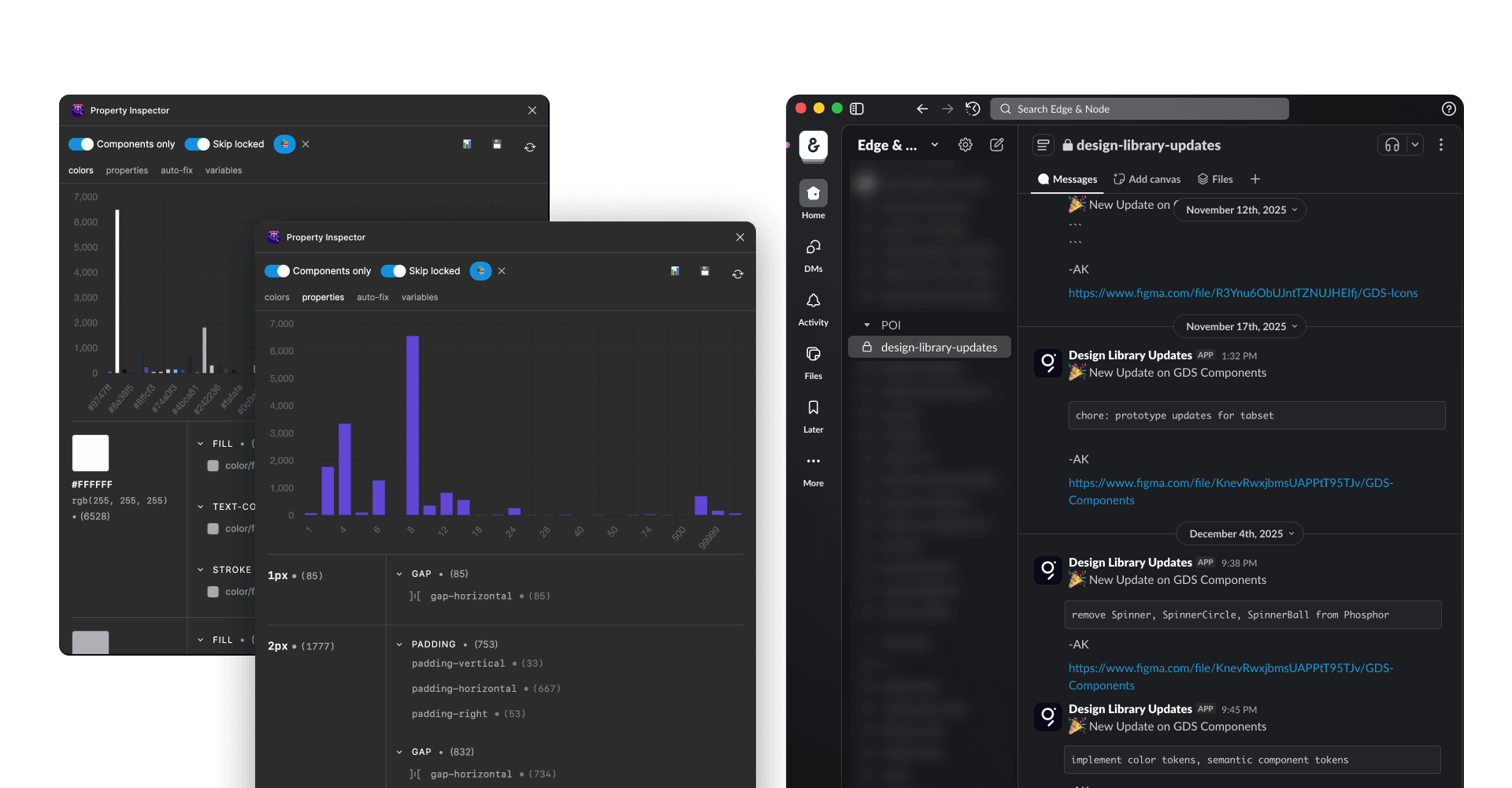This screenshot has height=788, width=1512.
Task: Open Slack workspace settings gear
Action: tap(965, 145)
